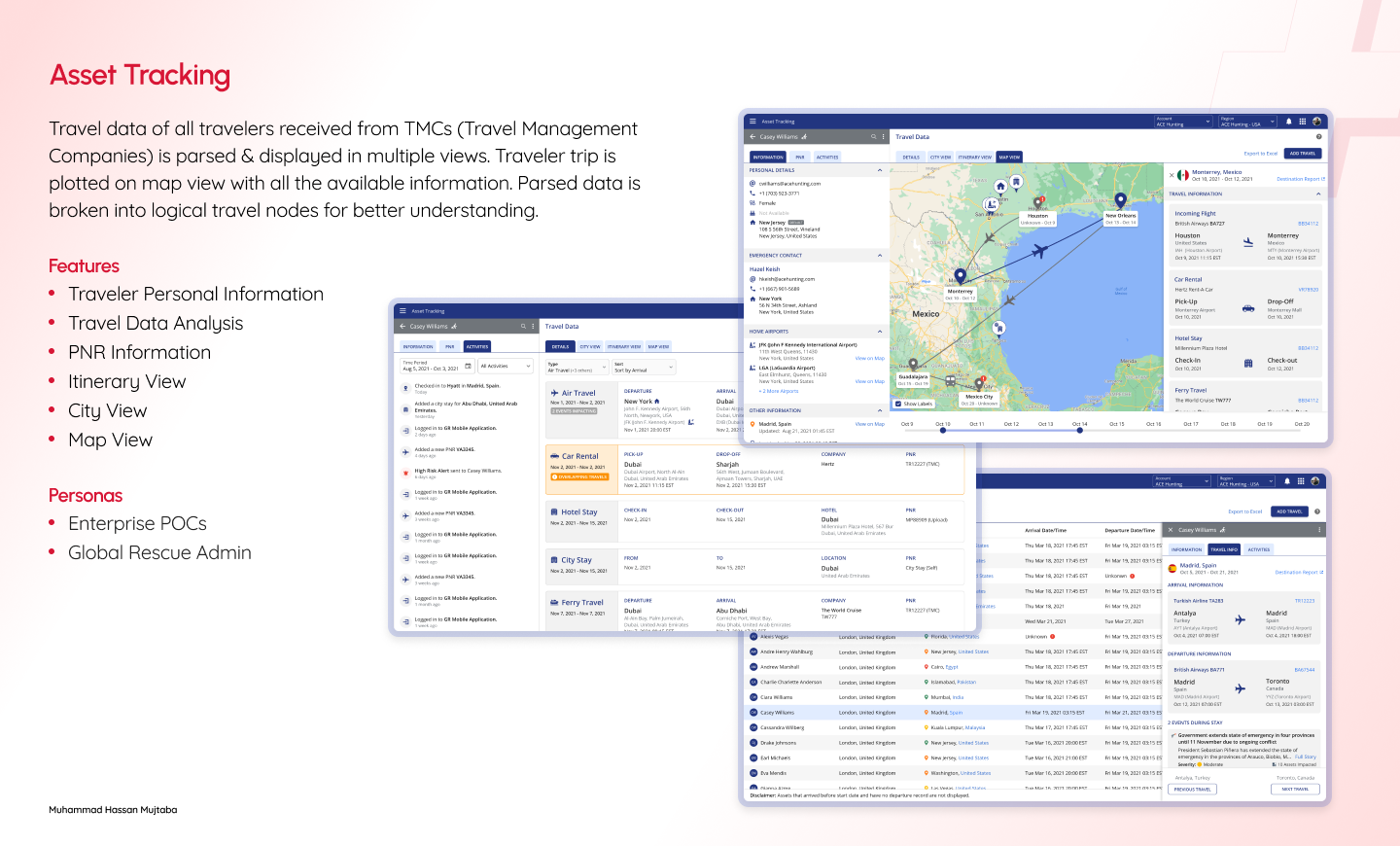
Task: Click the car icon in the Car Rental card
Action: pyautogui.click(x=1249, y=307)
